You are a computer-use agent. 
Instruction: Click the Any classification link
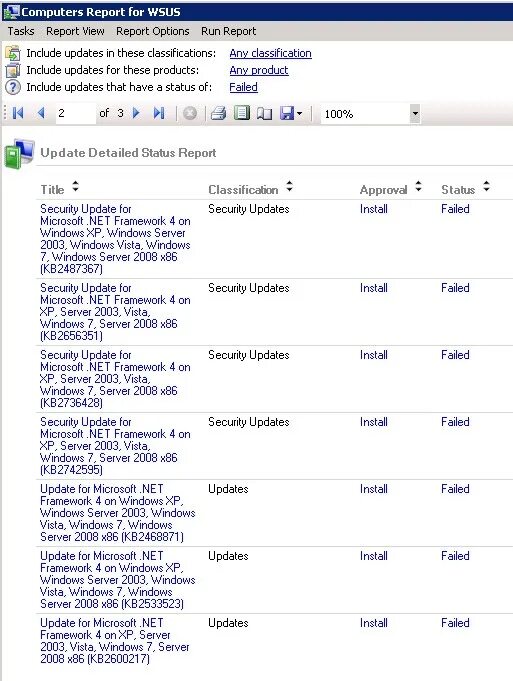(x=270, y=53)
